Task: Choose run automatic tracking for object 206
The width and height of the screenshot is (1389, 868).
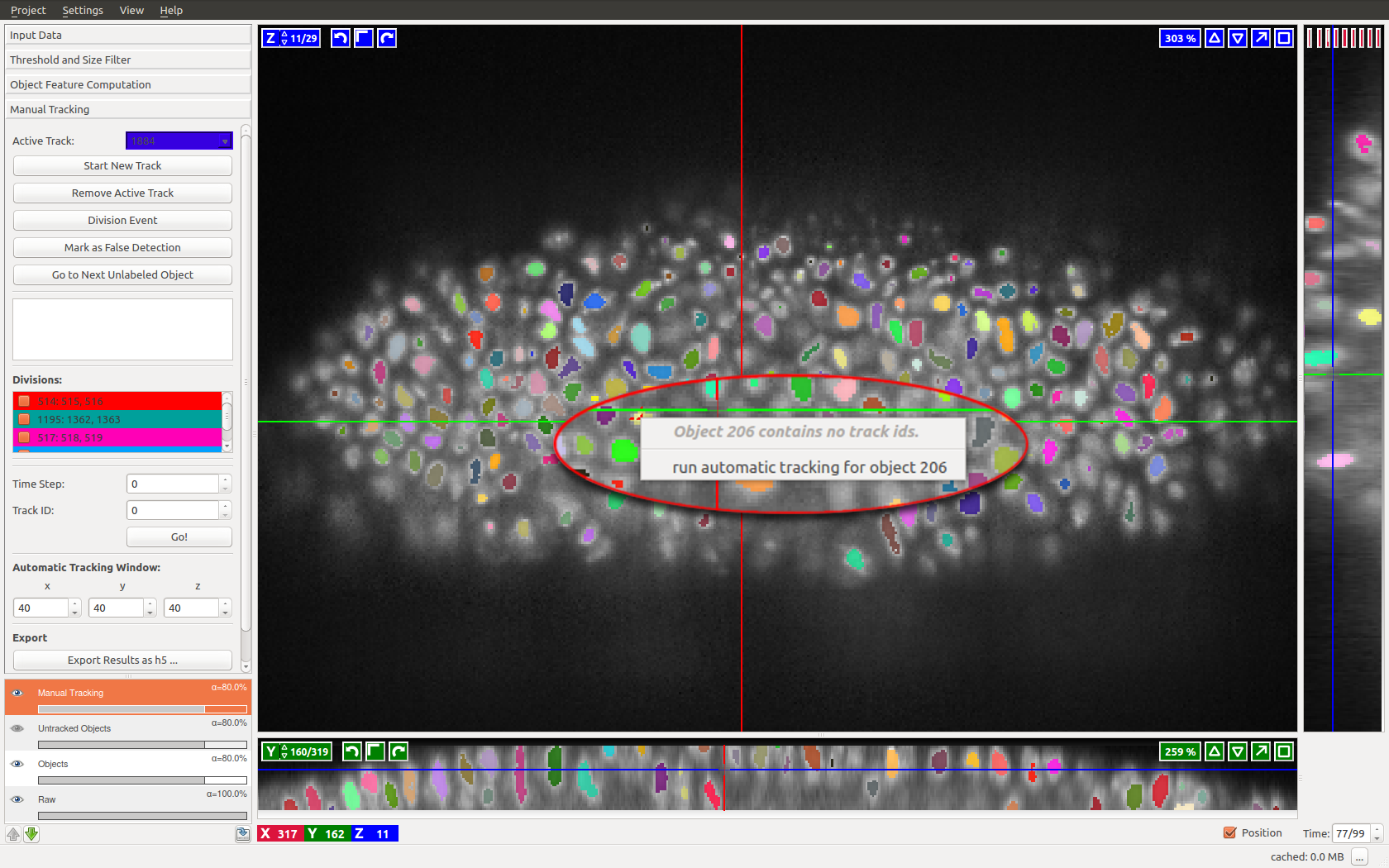Action: pos(809,467)
